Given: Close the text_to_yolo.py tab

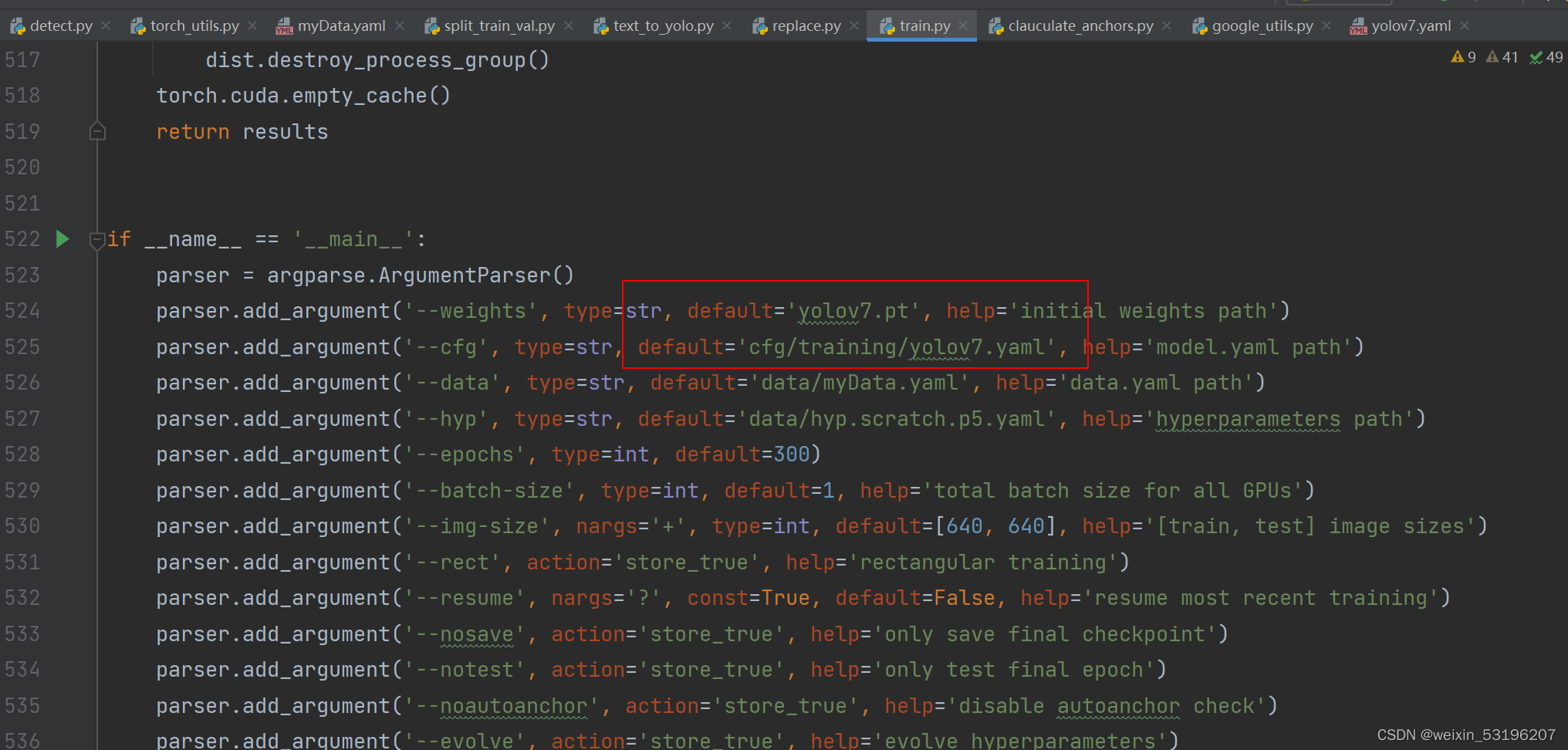Looking at the screenshot, I should click(727, 25).
